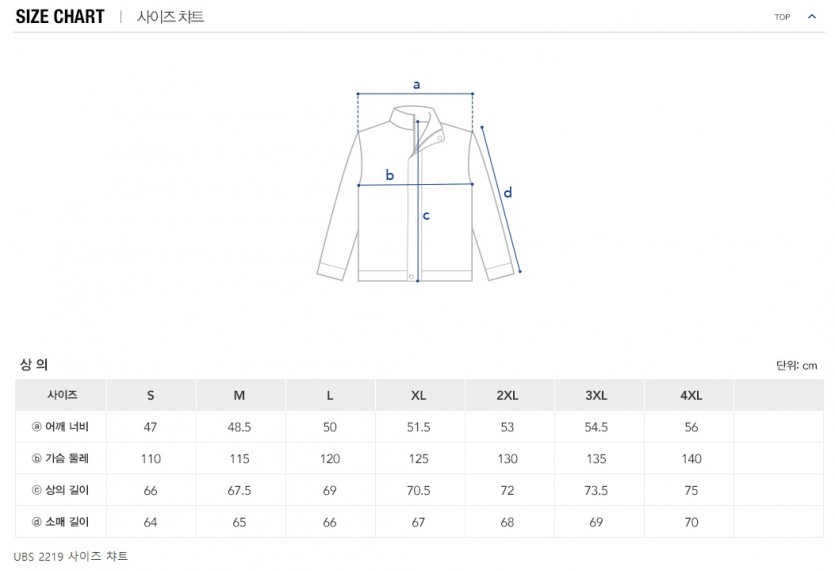Click the 'c' body length marker on diagram
Screen dimensions: 835x571
click(426, 214)
